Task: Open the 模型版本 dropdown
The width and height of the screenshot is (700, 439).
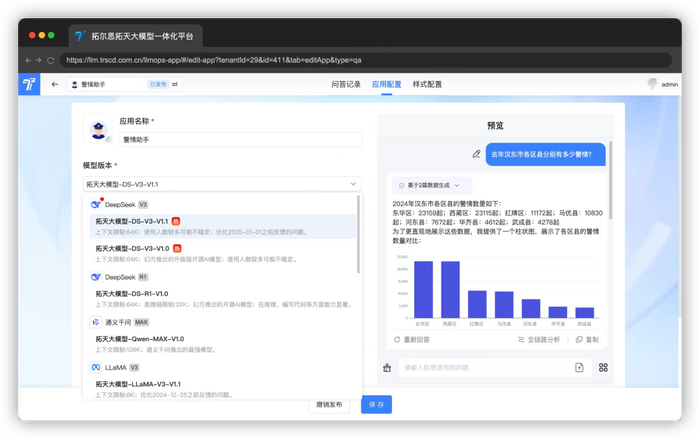Action: click(222, 184)
